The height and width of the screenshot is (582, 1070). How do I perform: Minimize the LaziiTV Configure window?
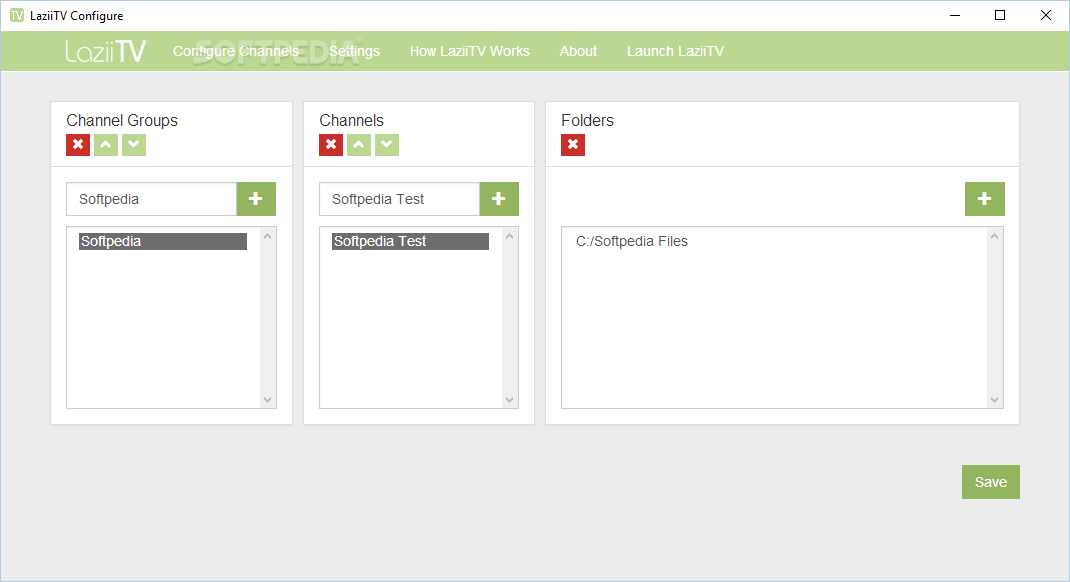click(x=955, y=15)
